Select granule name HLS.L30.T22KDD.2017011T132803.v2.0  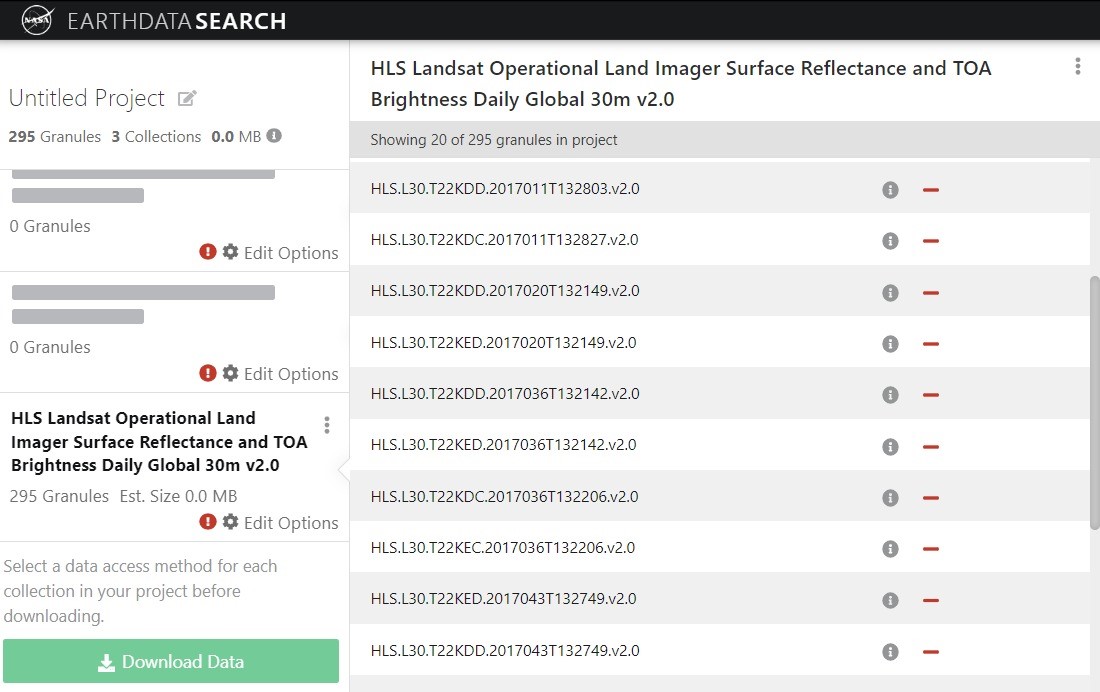pos(505,189)
